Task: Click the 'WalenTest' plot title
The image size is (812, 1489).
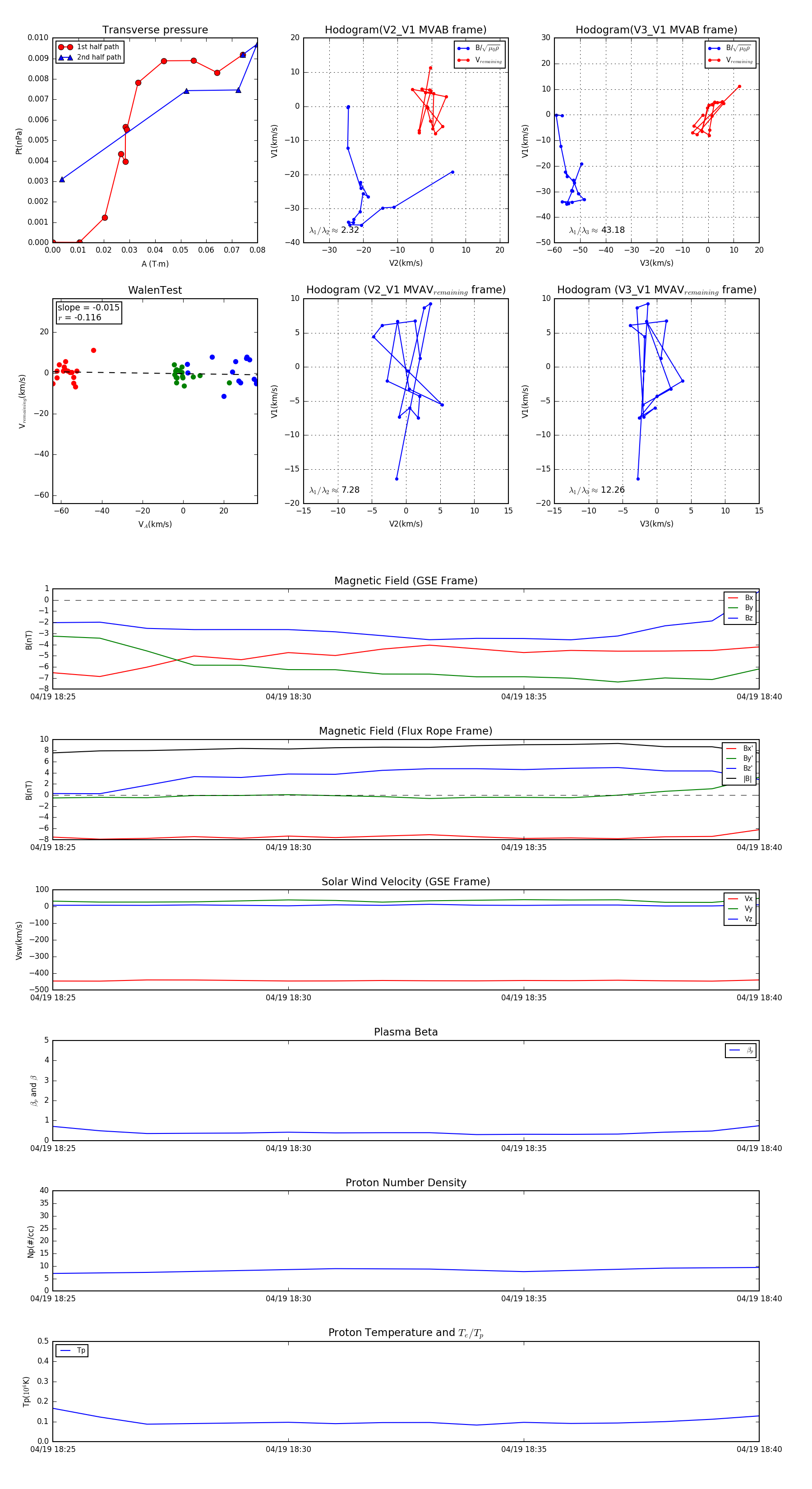Action: 155,290
